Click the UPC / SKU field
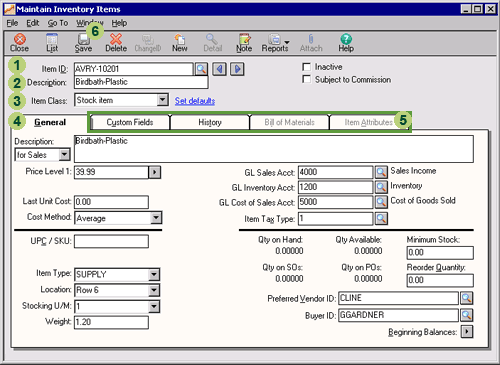The image size is (500, 365). 111,242
